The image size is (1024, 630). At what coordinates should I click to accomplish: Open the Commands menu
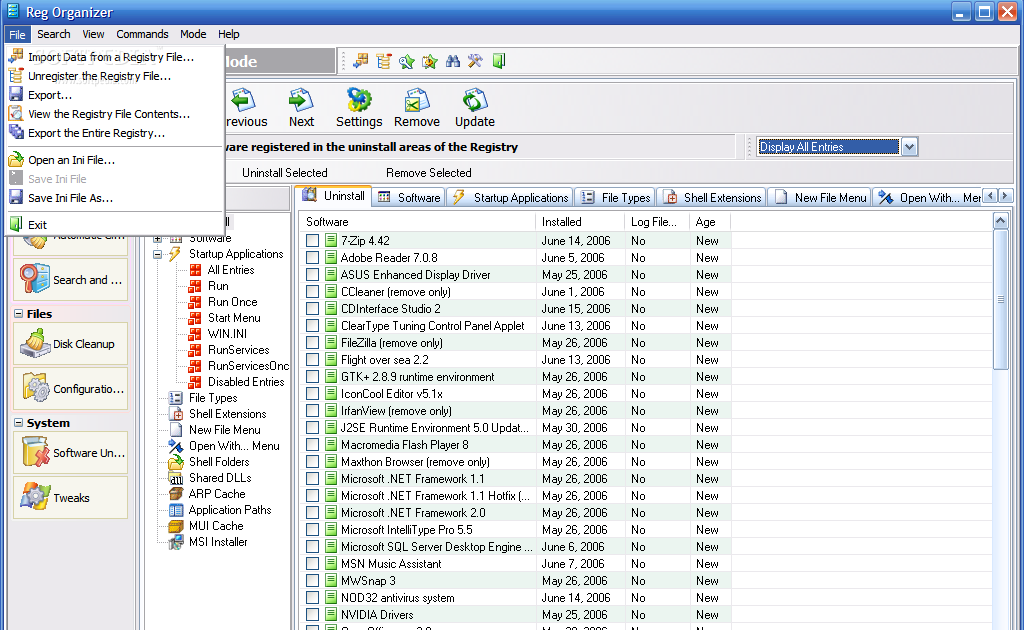pyautogui.click(x=142, y=34)
